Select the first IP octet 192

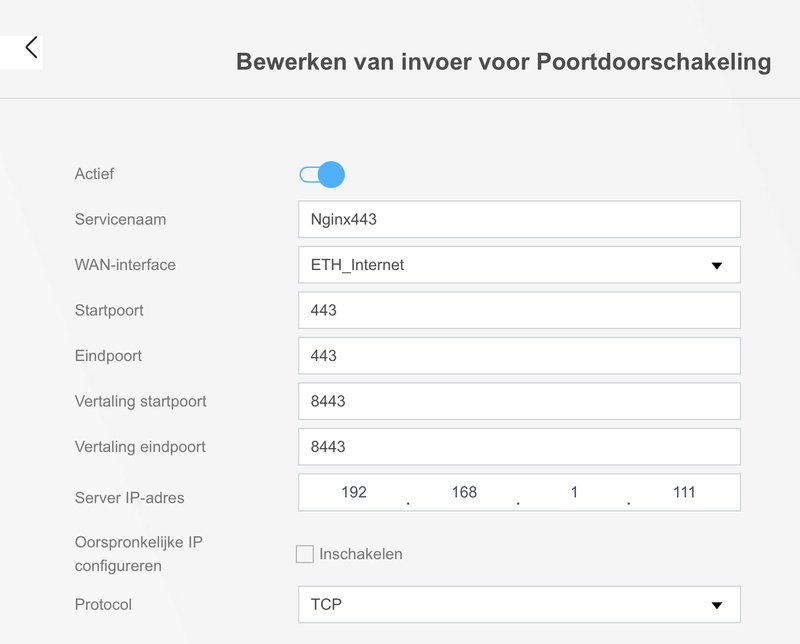(353, 492)
